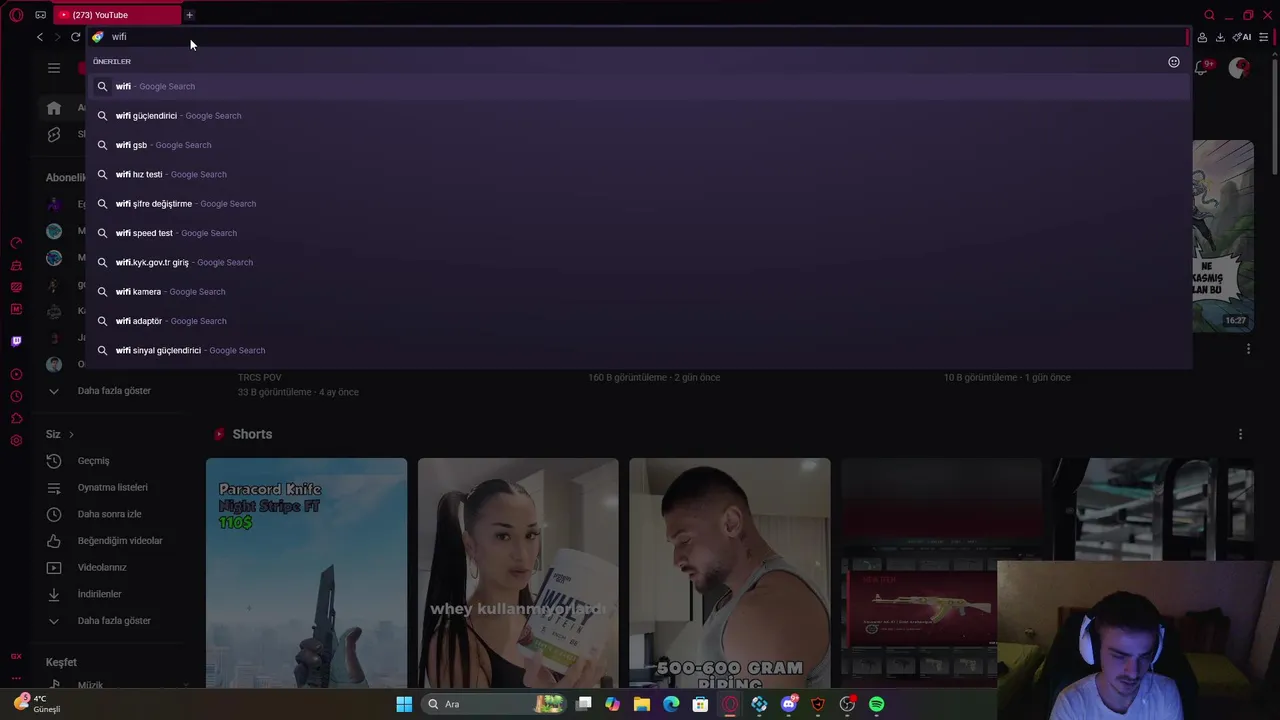This screenshot has width=1280, height=720.
Task: Open the '500-600 GRAM' short
Action: coord(730,573)
